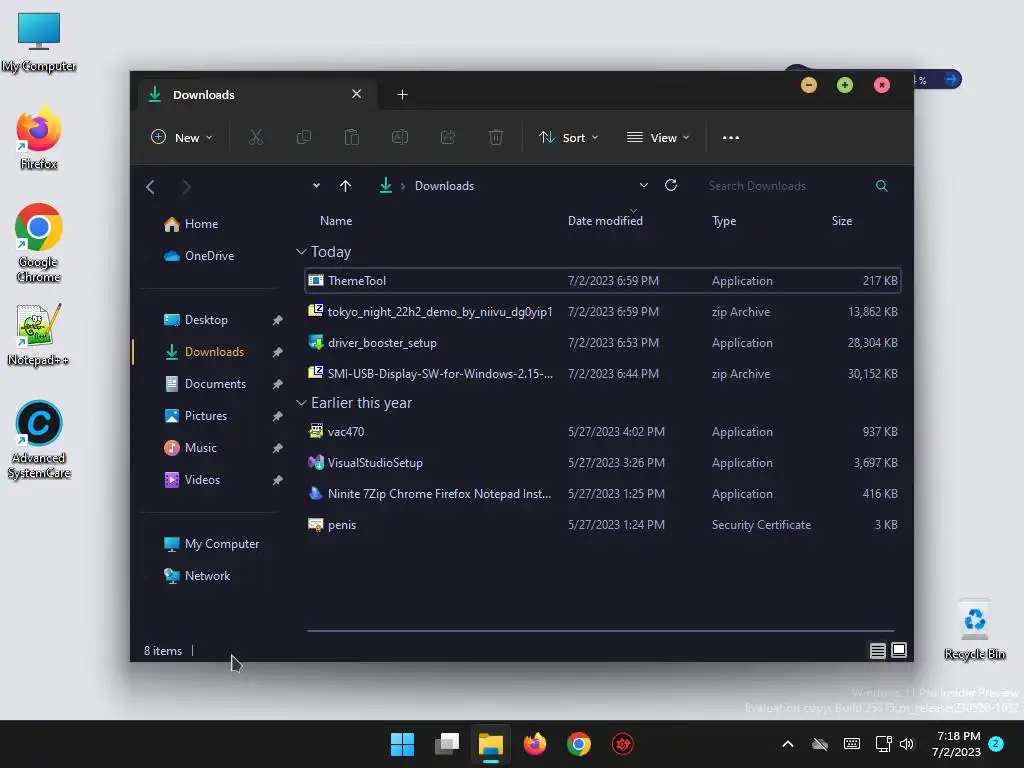Click the Search Downloads field

[787, 186]
